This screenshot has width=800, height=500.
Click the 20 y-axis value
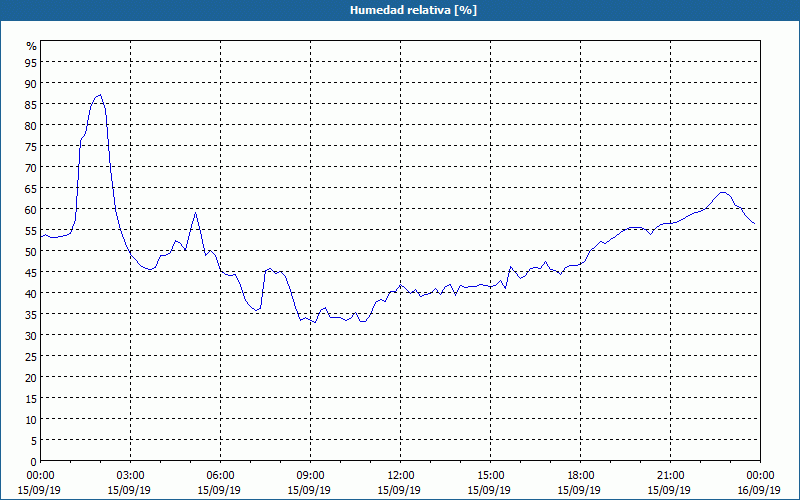tap(31, 378)
